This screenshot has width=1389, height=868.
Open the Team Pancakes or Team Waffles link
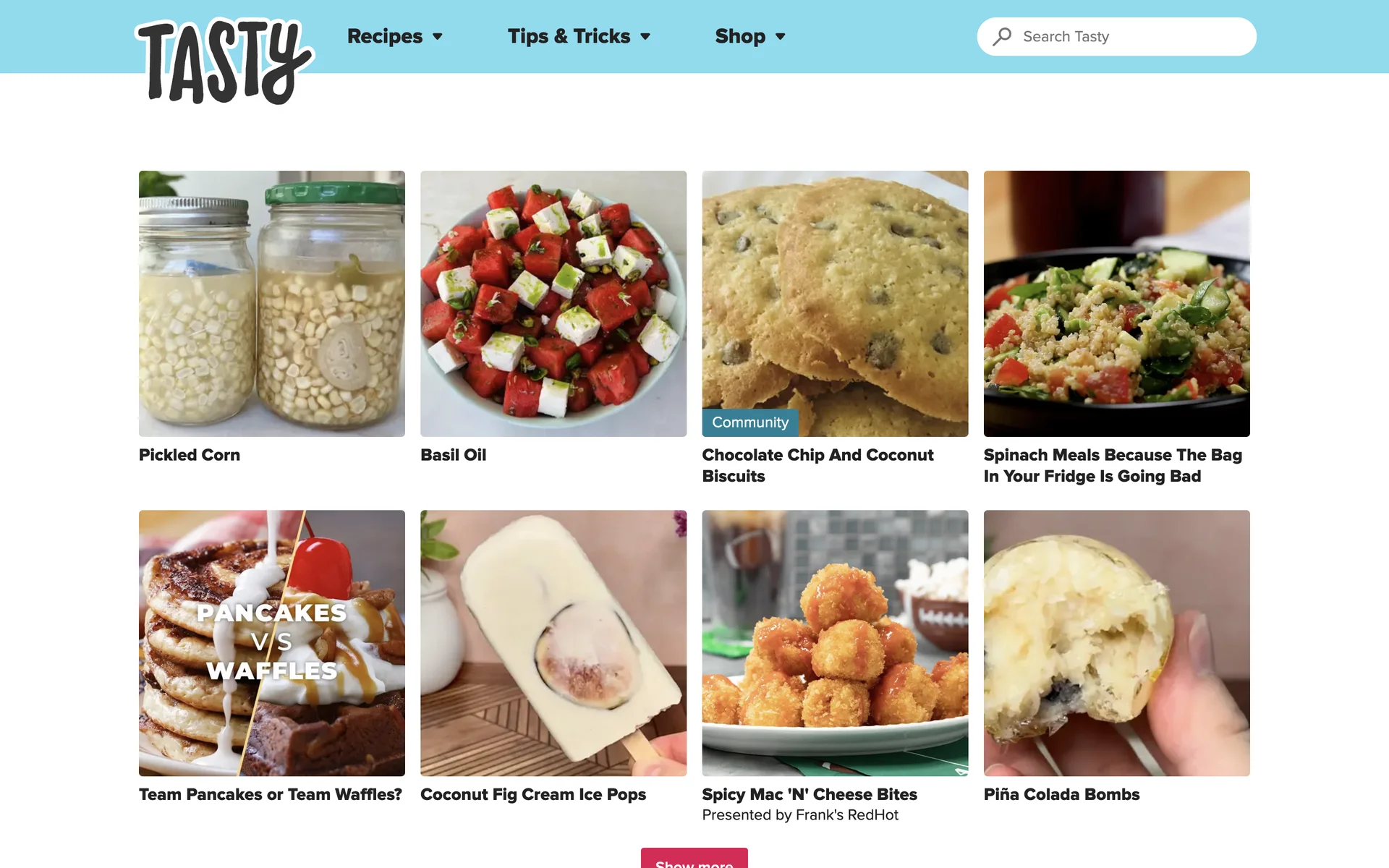click(271, 794)
